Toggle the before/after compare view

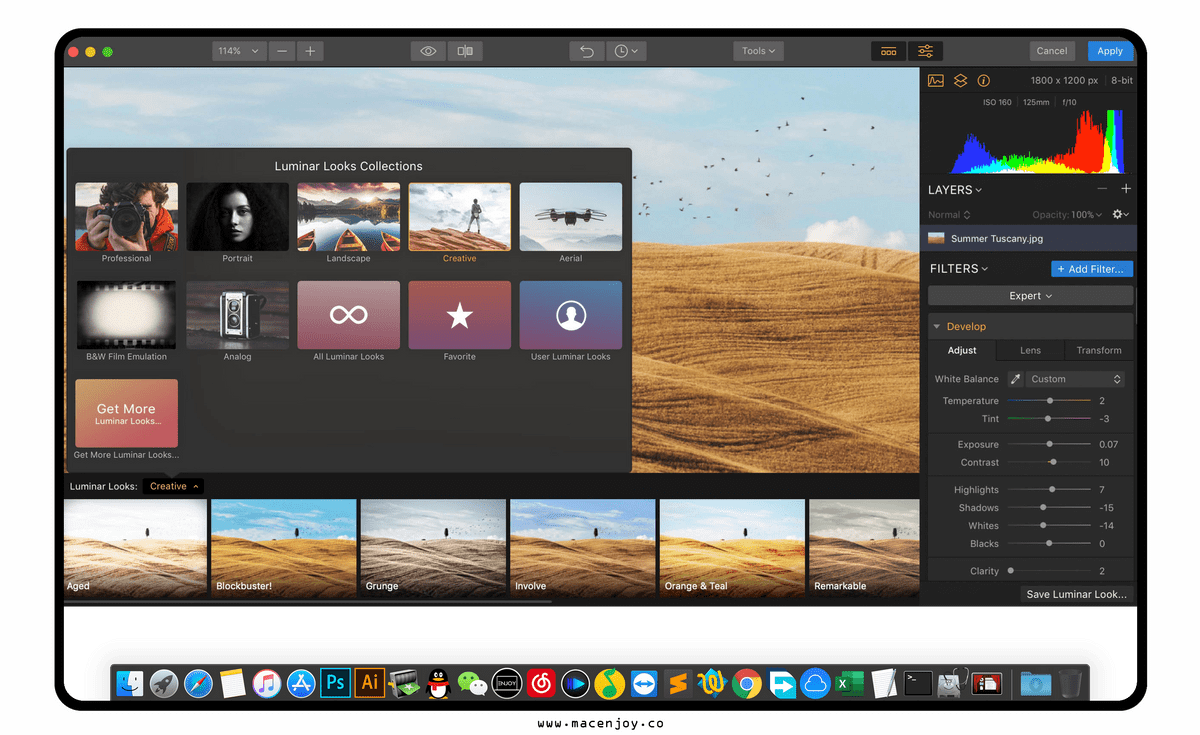pyautogui.click(x=465, y=51)
